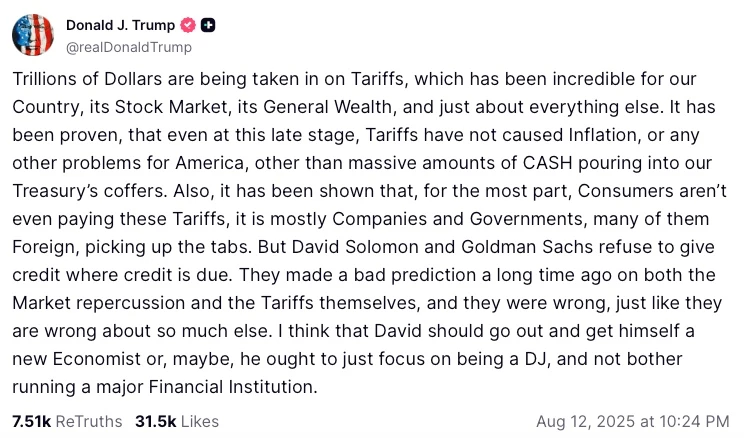Image resolution: width=744 pixels, height=438 pixels.
Task: Open Donald J. Trump display name
Action: coord(121,25)
